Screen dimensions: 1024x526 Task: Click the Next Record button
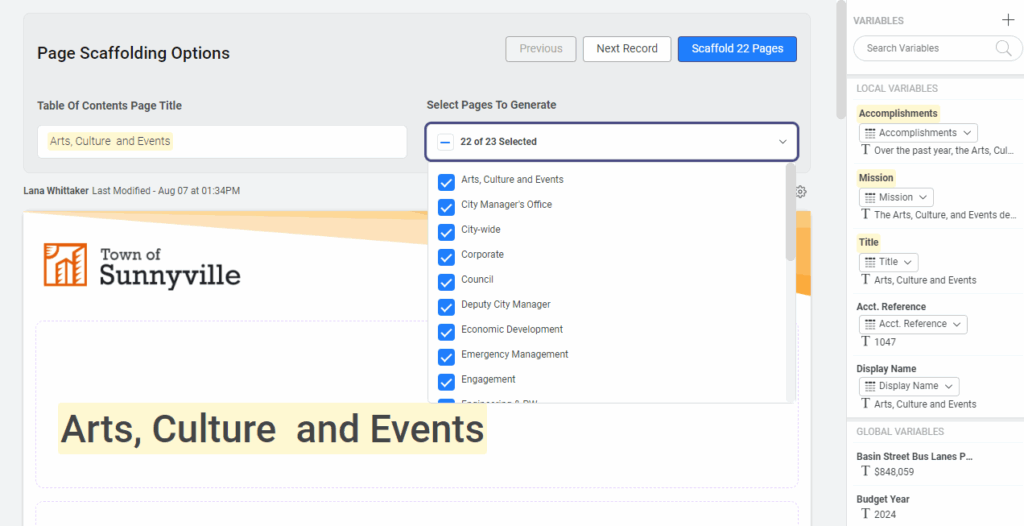[627, 49]
